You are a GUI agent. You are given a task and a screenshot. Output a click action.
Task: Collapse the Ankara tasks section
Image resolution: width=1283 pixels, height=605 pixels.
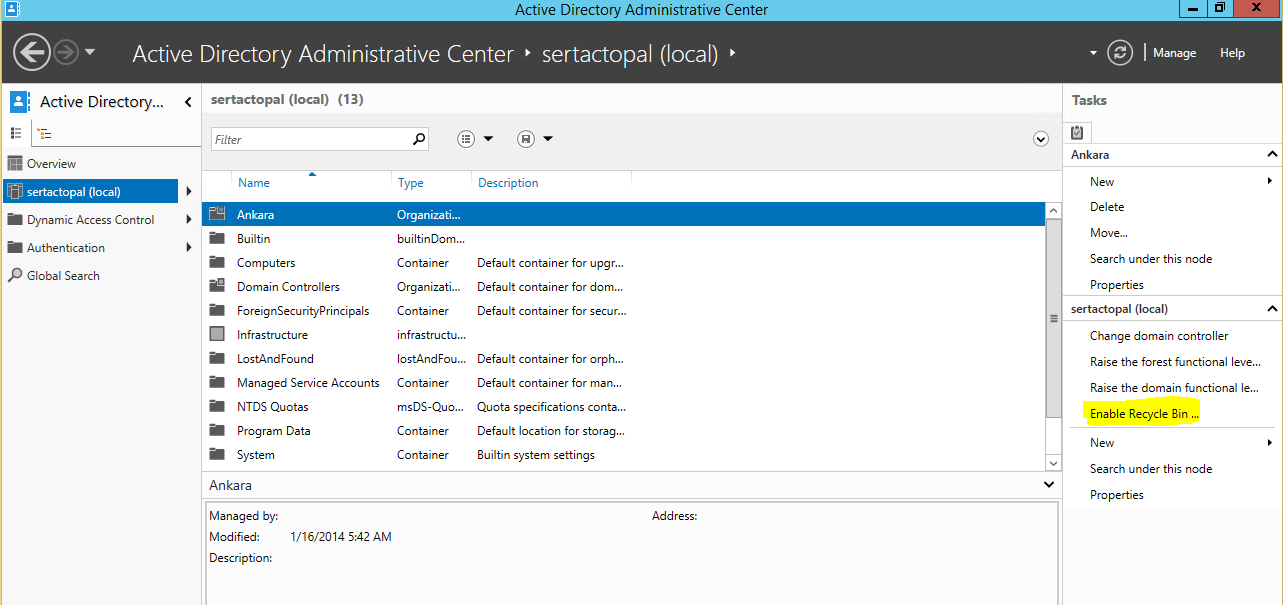[1272, 155]
